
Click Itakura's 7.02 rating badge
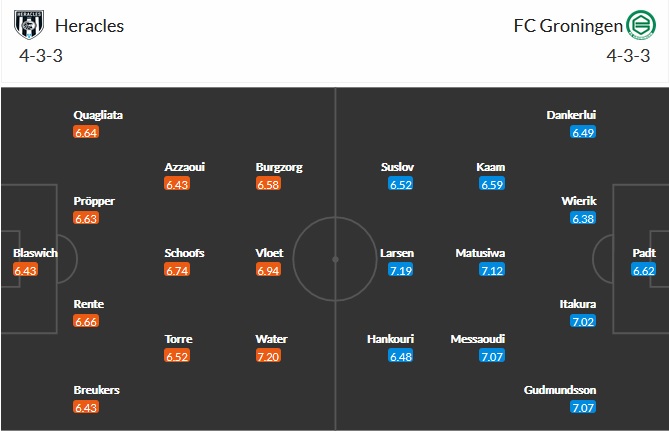click(x=583, y=321)
